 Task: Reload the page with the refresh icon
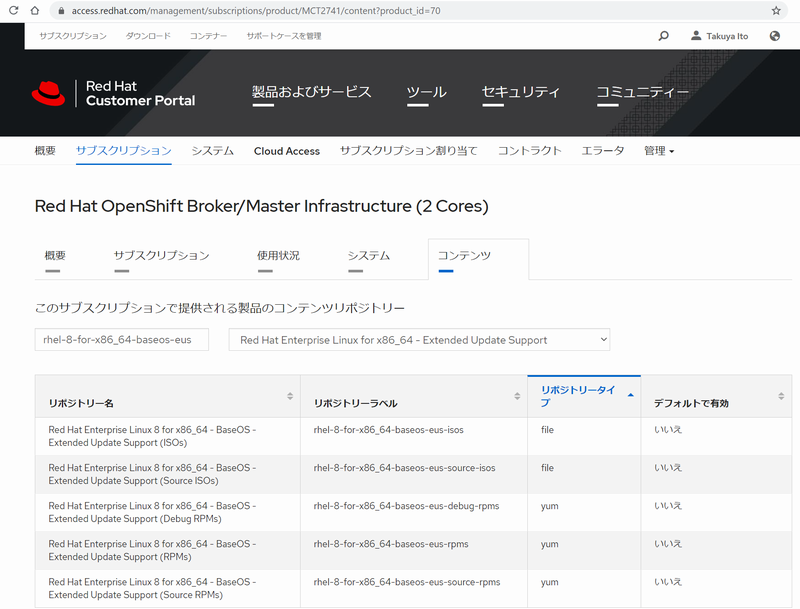(x=13, y=10)
